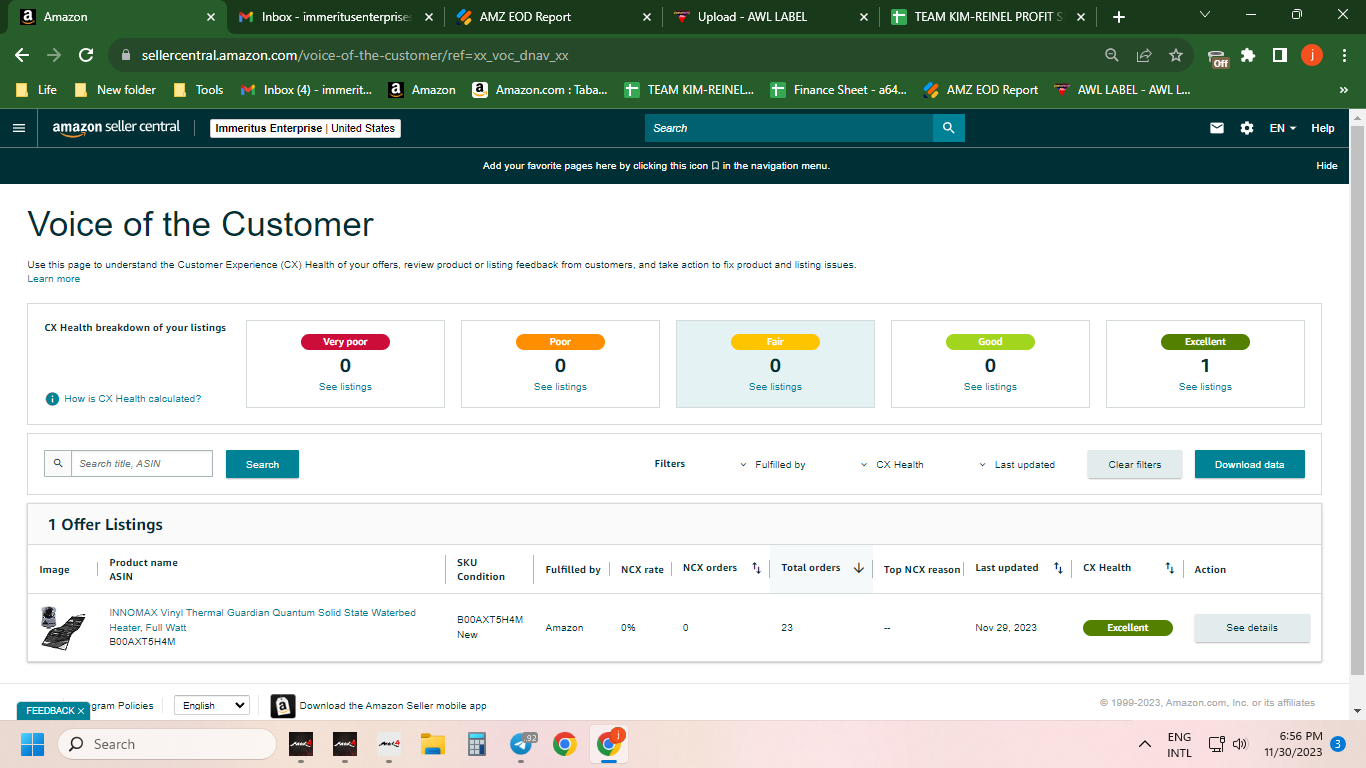Open the Chrome profile avatar
This screenshot has width=1366, height=768.
pos(1312,56)
